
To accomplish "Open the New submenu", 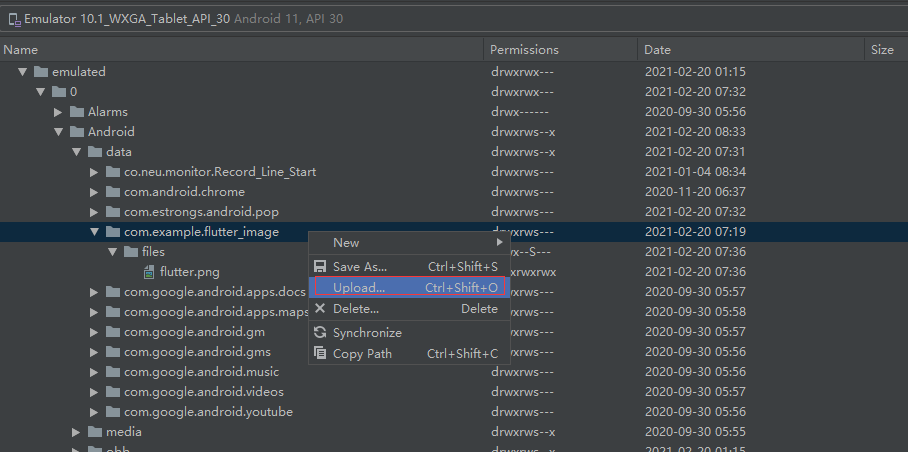I will click(408, 242).
